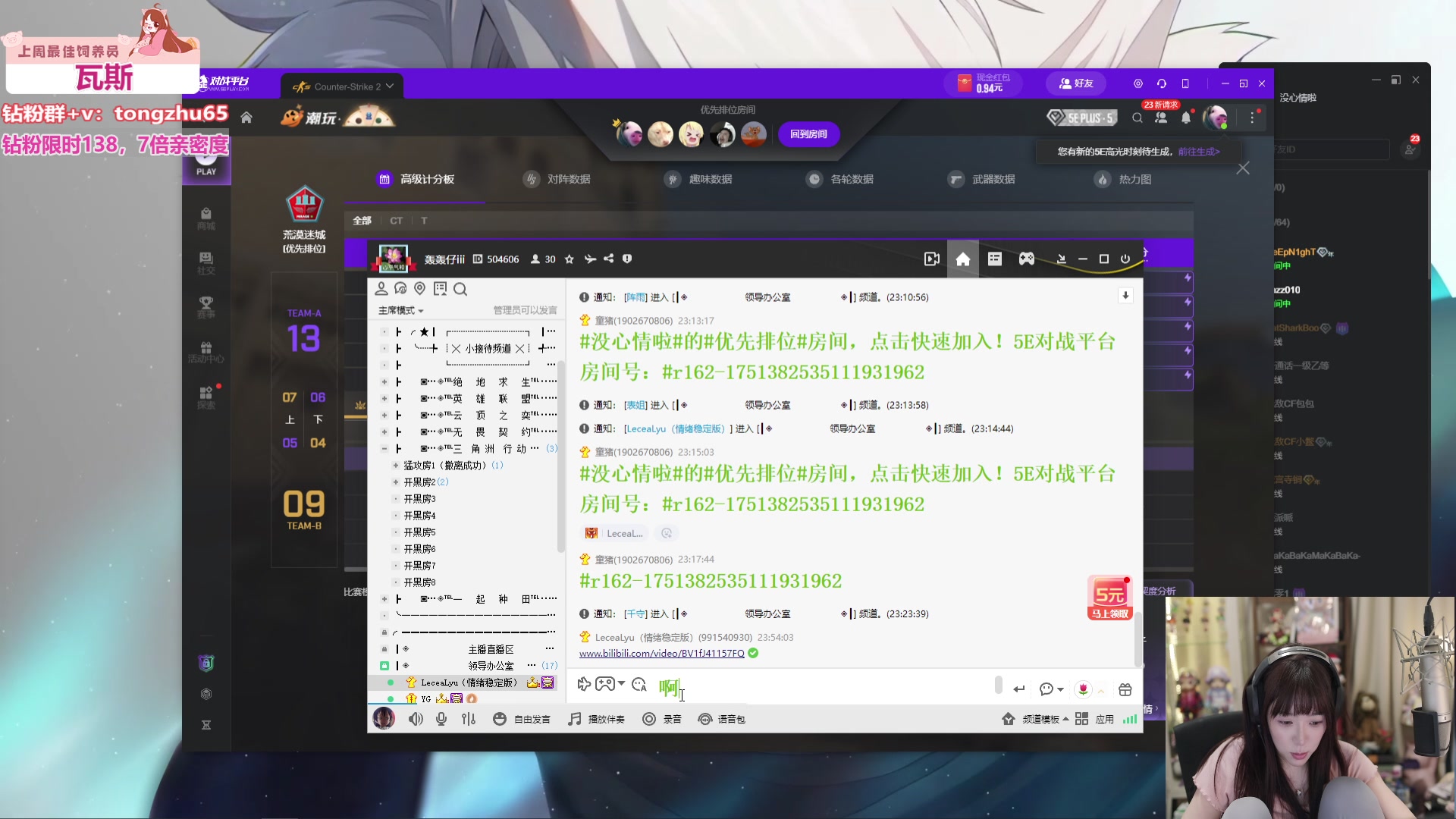This screenshot has height=819, width=1456.
Task: Click the chat scroll-to-bottom arrow button
Action: pos(1125,296)
